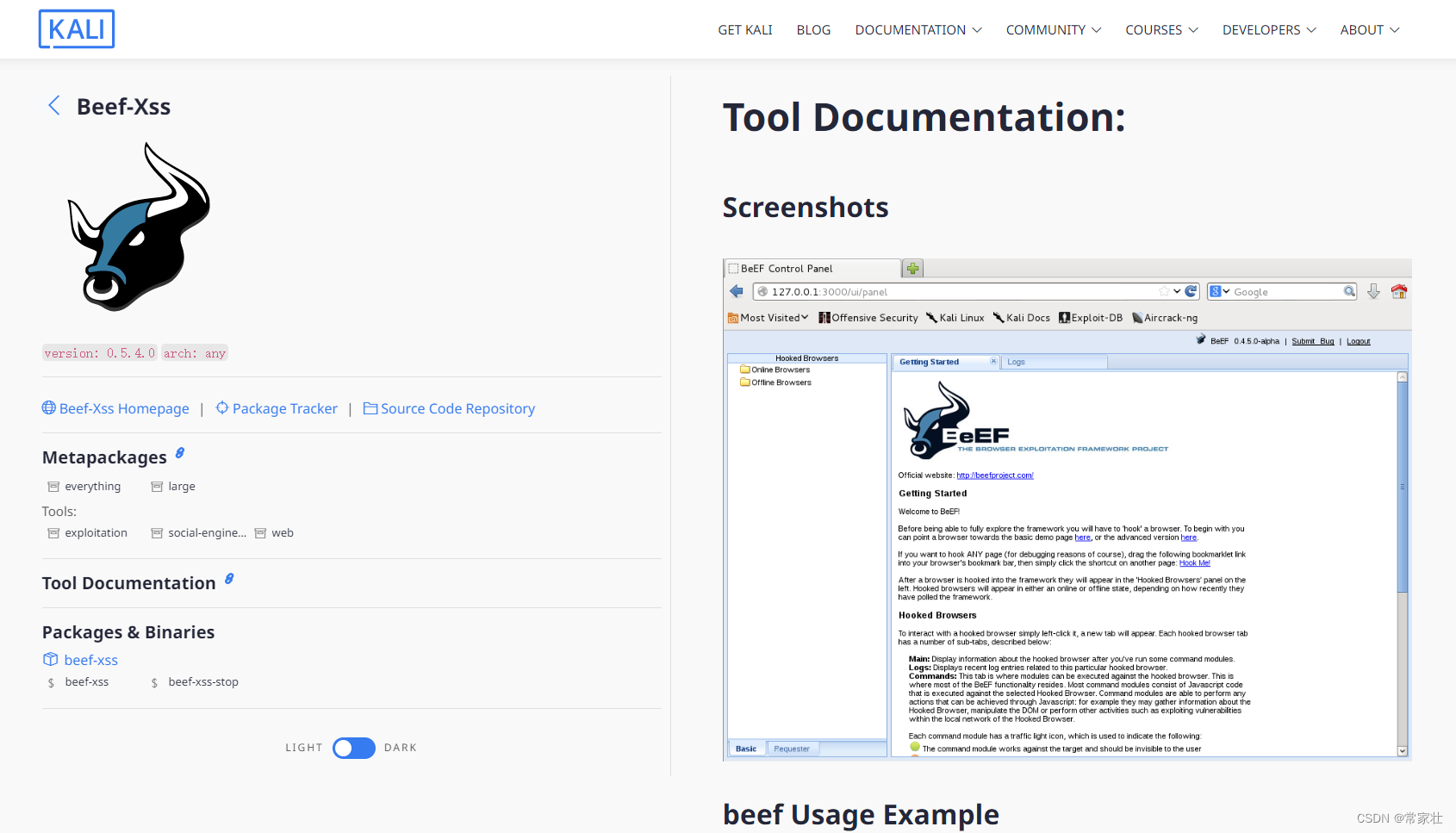The height and width of the screenshot is (833, 1456).
Task: Click the anchor icon beside Metapackages
Action: click(x=180, y=453)
